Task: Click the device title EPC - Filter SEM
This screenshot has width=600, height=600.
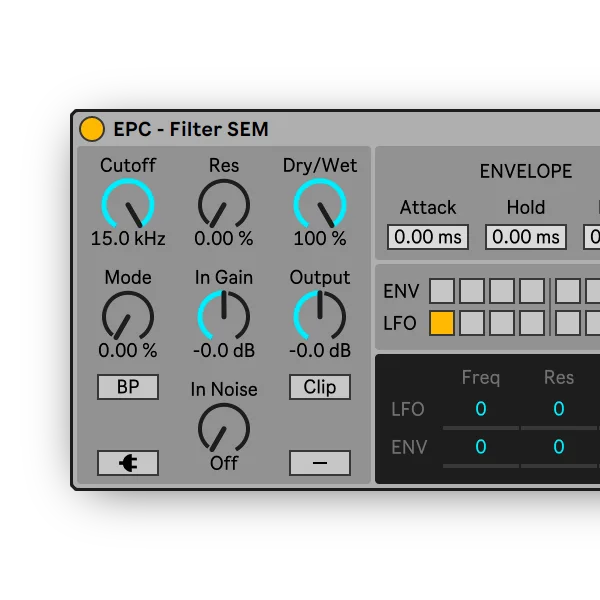Action: coord(191,129)
